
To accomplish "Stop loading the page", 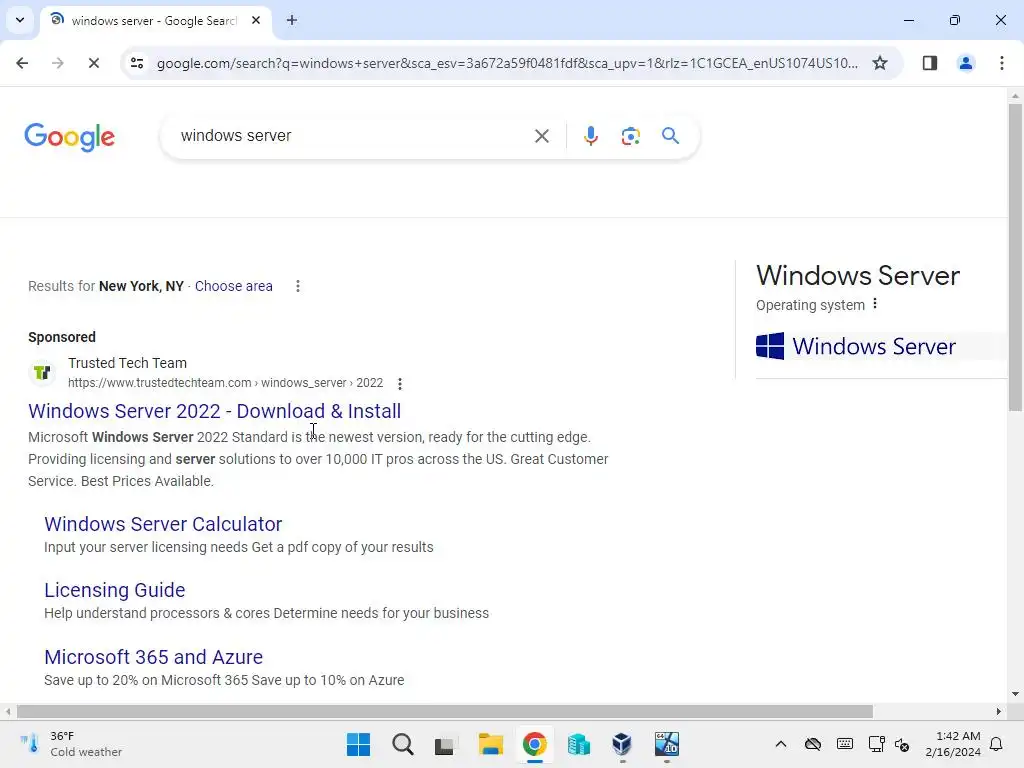I will (x=93, y=63).
